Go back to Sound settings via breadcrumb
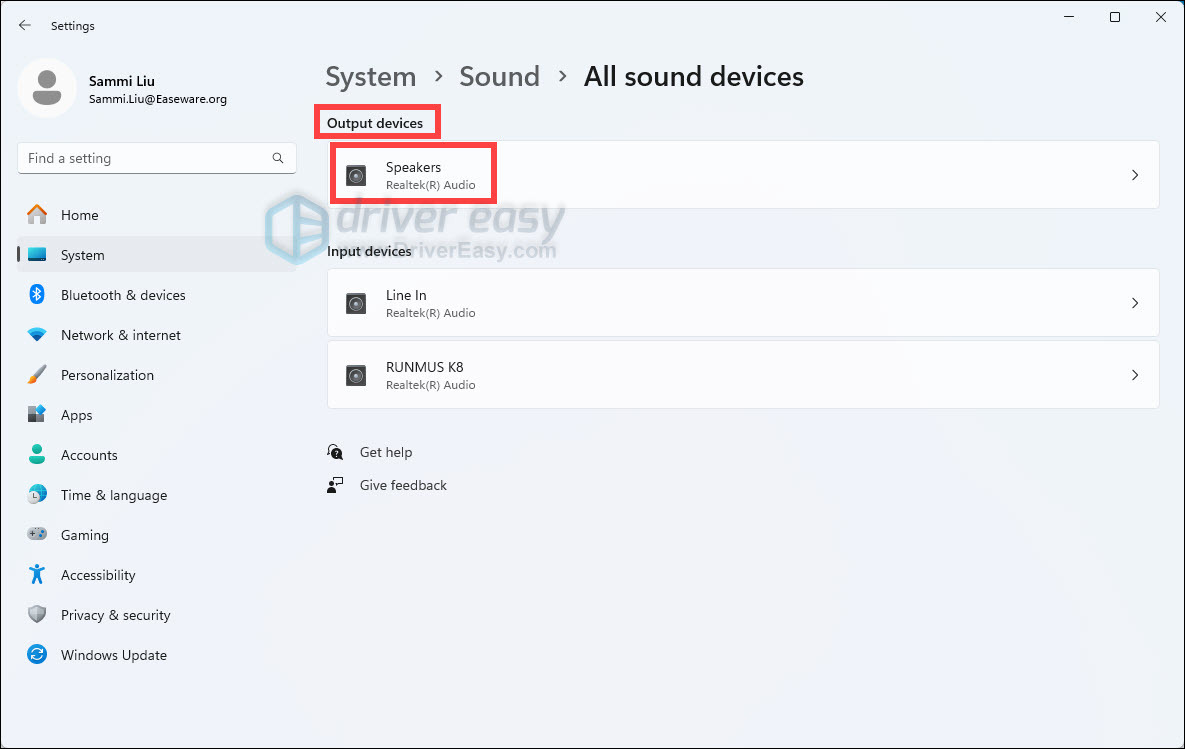 click(500, 76)
